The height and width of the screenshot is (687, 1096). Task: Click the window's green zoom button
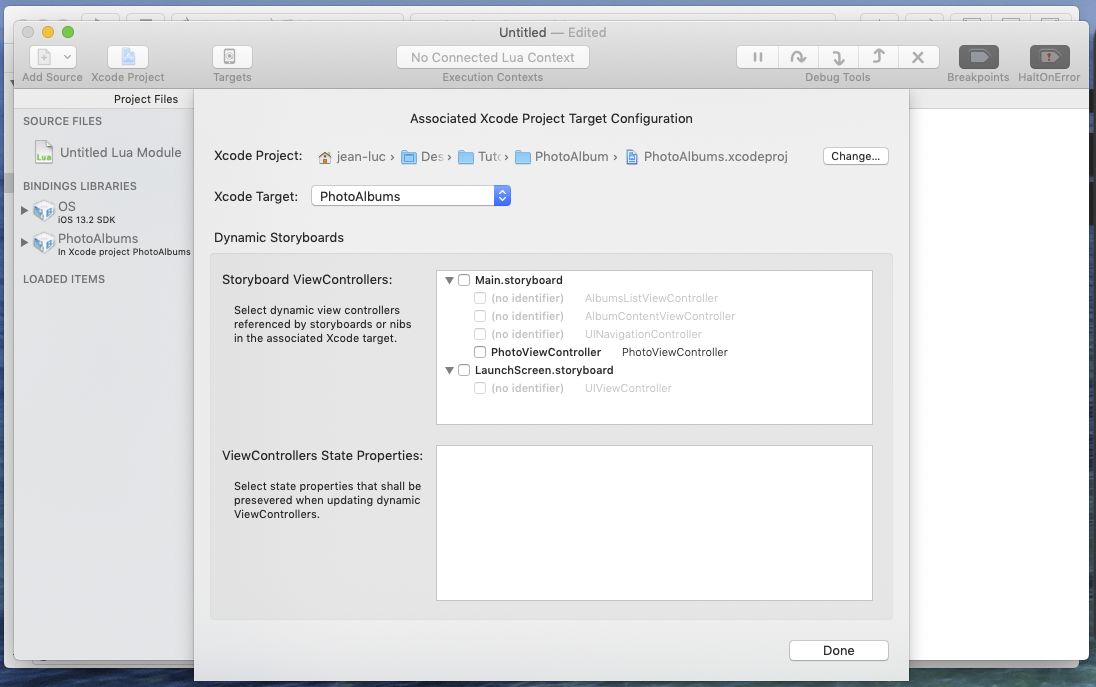[x=68, y=31]
